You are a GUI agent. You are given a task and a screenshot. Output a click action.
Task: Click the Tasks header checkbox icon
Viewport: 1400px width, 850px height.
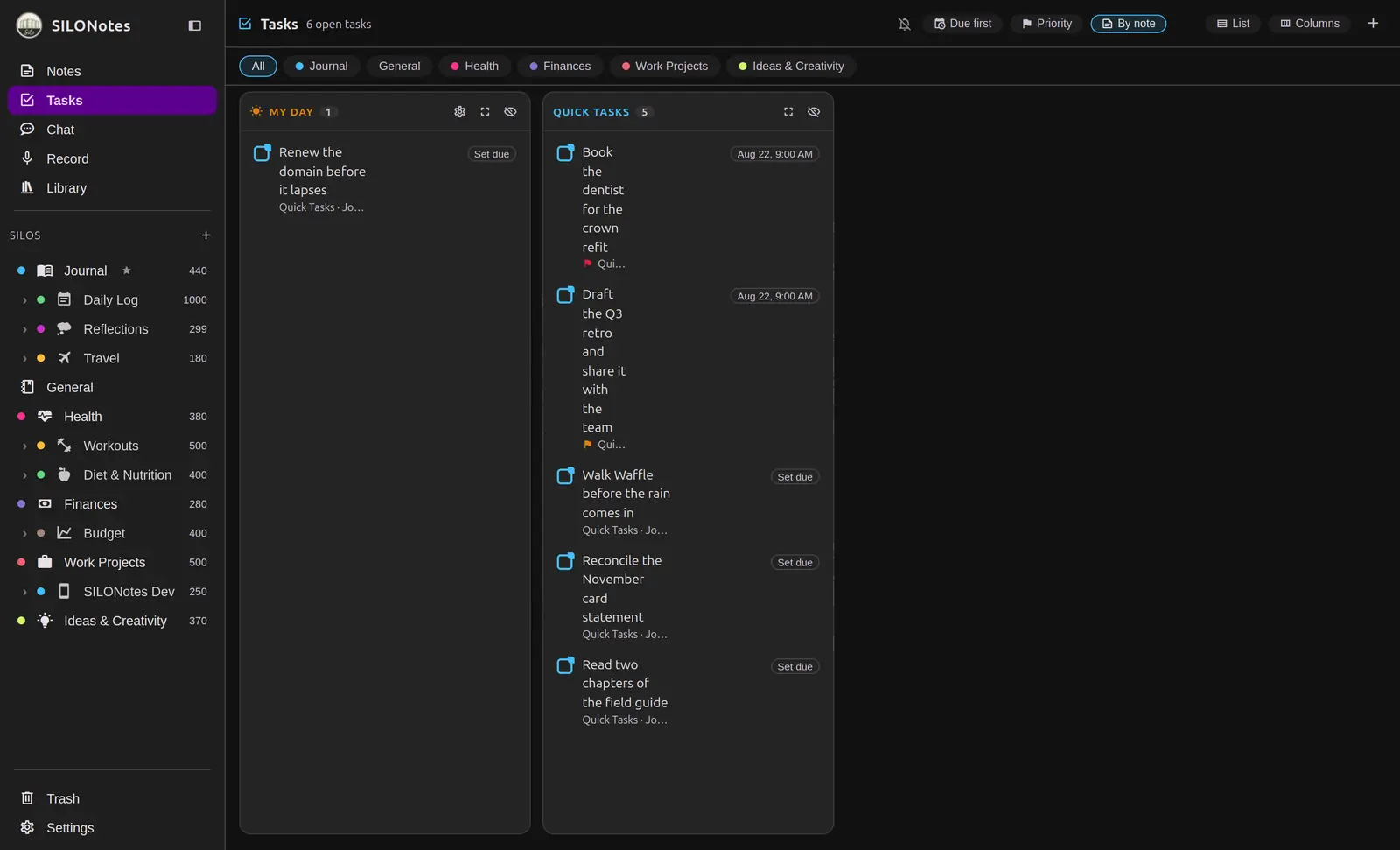(245, 24)
